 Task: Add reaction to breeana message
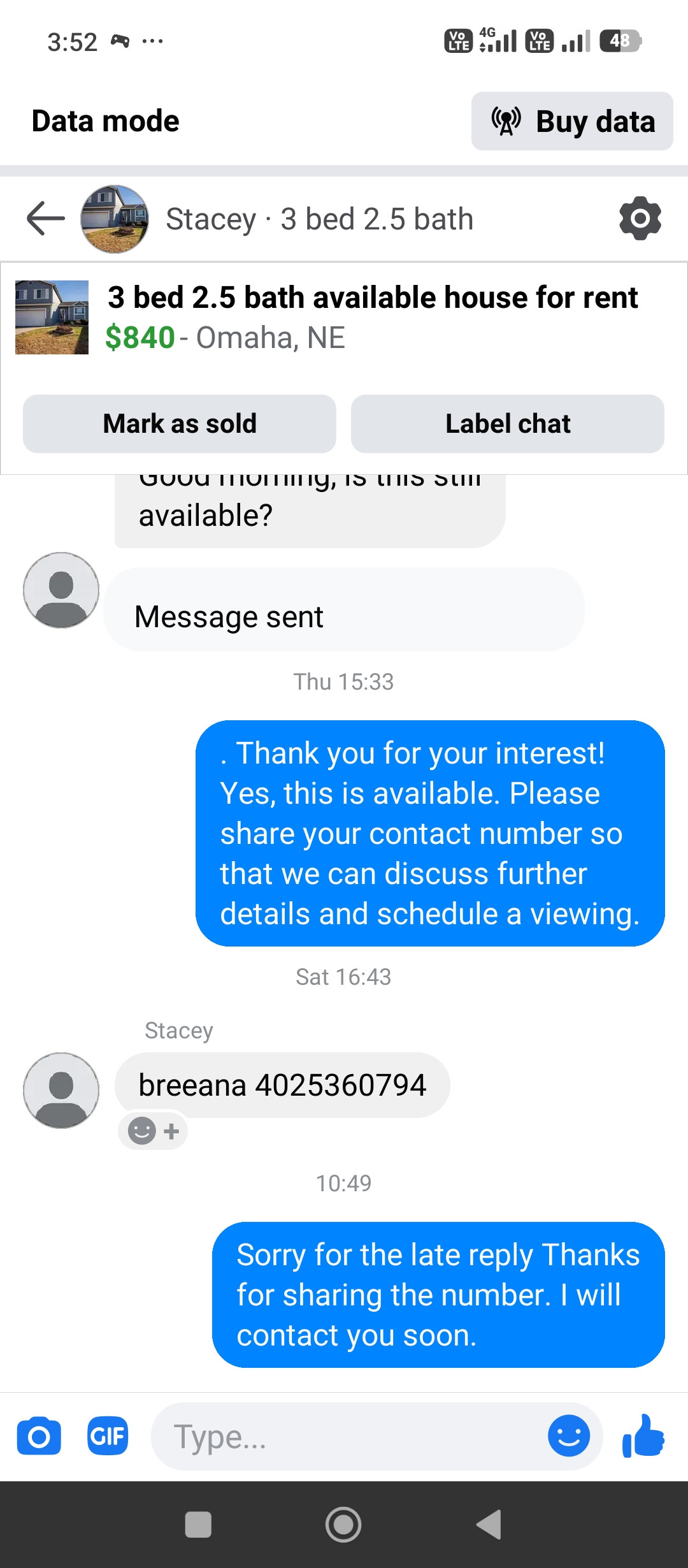pyautogui.click(x=153, y=1131)
